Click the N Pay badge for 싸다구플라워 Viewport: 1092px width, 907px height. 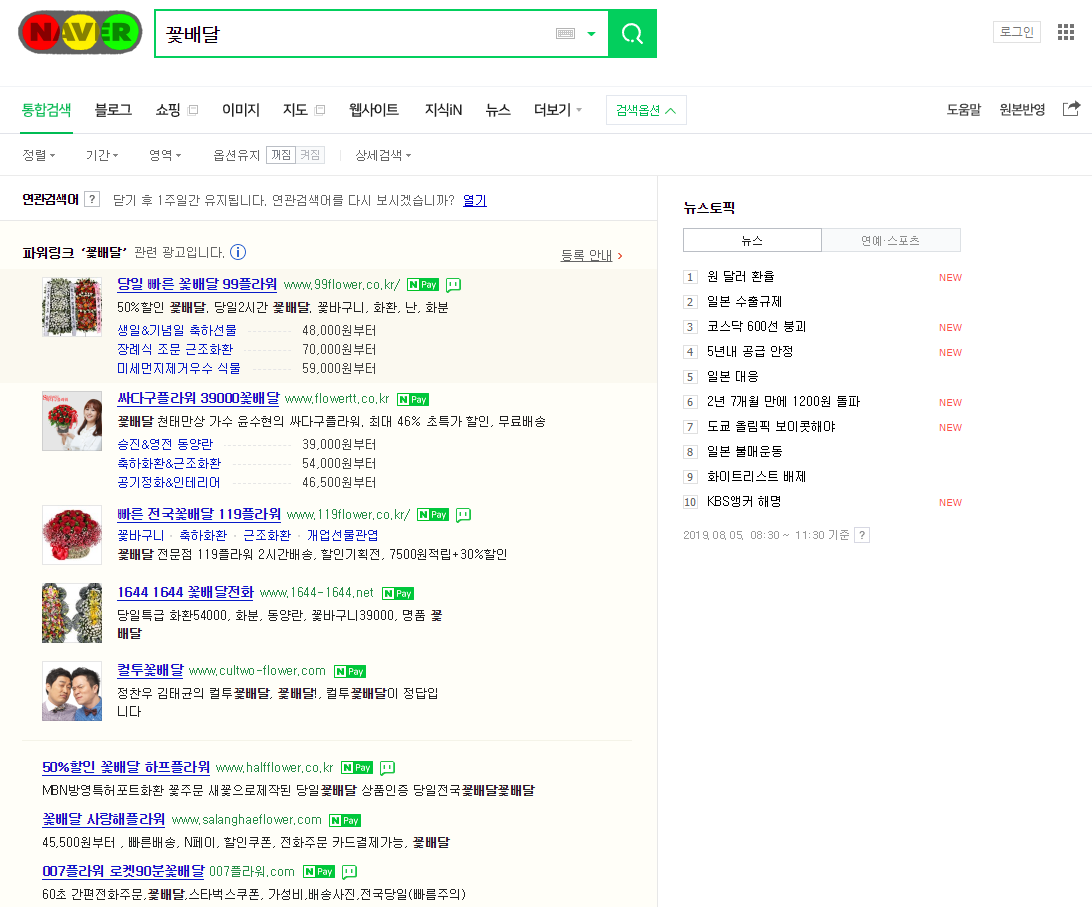tap(413, 399)
